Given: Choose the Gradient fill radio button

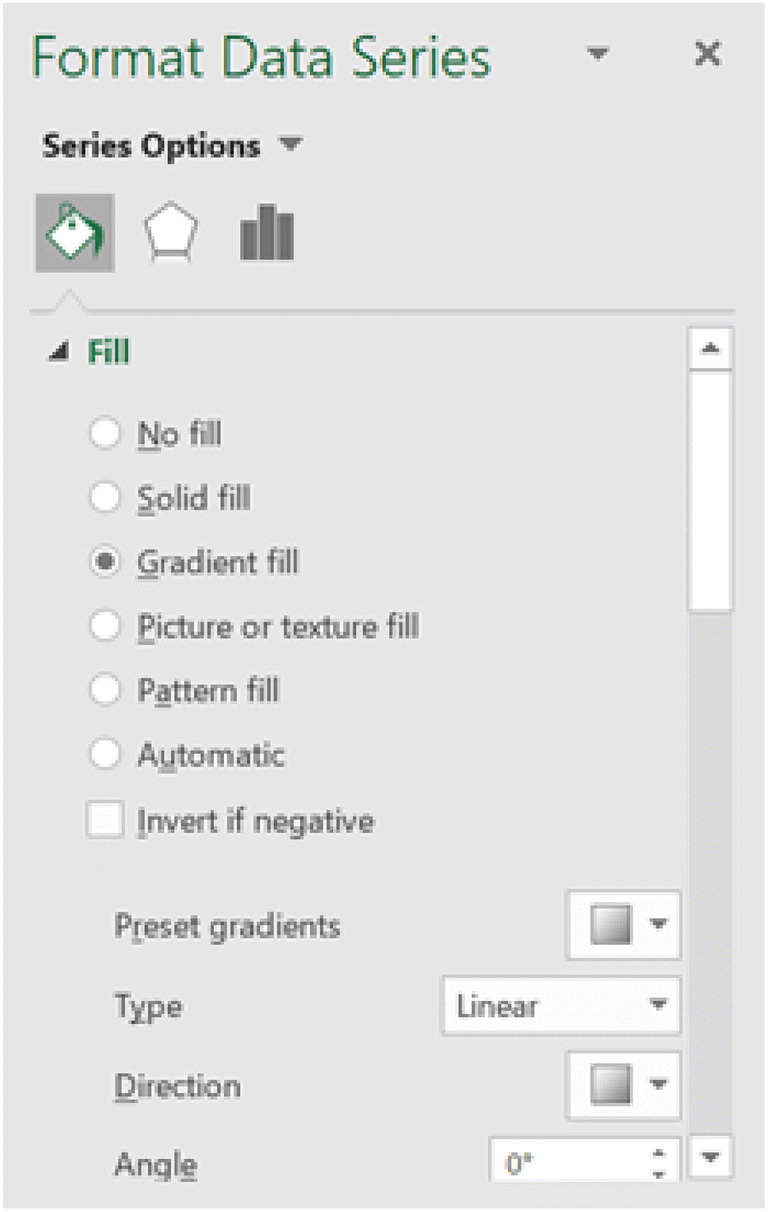Looking at the screenshot, I should tap(105, 562).
